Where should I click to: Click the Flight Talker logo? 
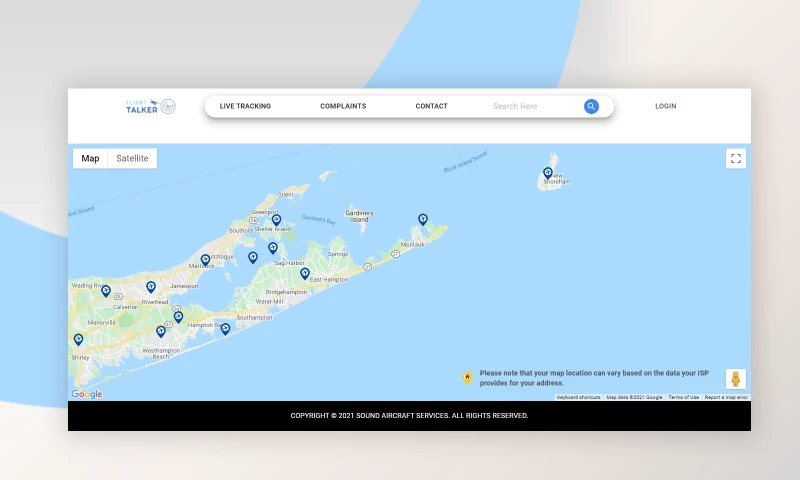[x=150, y=106]
